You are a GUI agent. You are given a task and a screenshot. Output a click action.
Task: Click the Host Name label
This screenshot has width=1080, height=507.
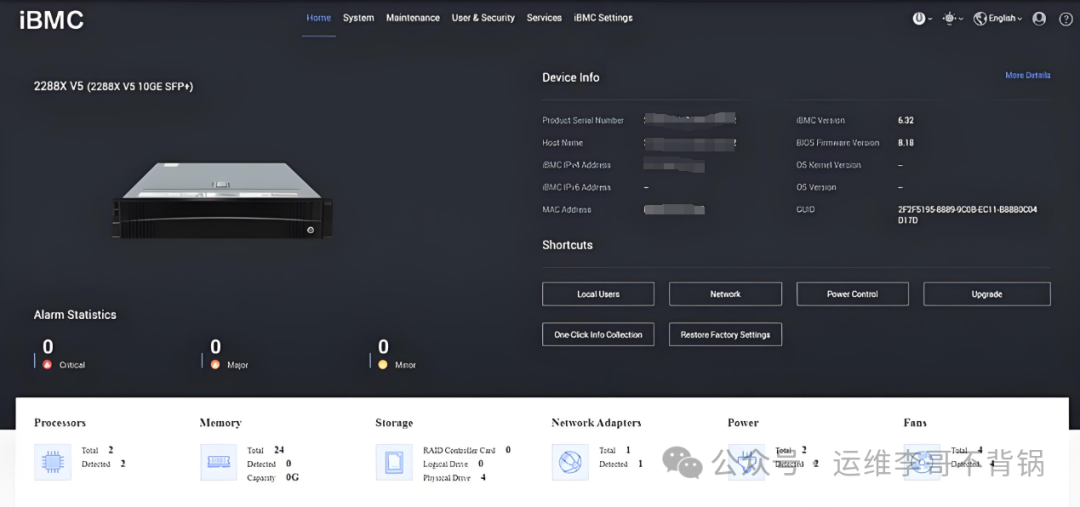tap(562, 143)
